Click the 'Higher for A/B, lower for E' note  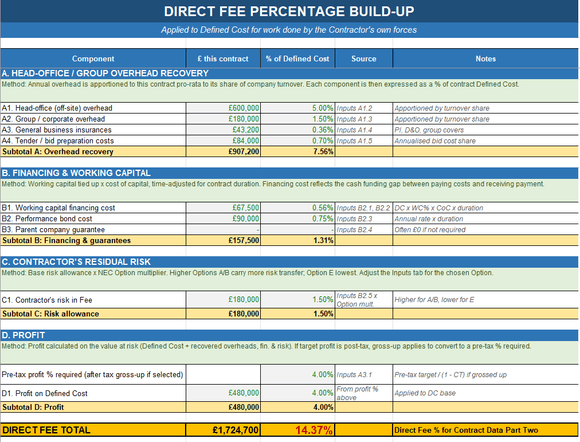tap(485, 300)
